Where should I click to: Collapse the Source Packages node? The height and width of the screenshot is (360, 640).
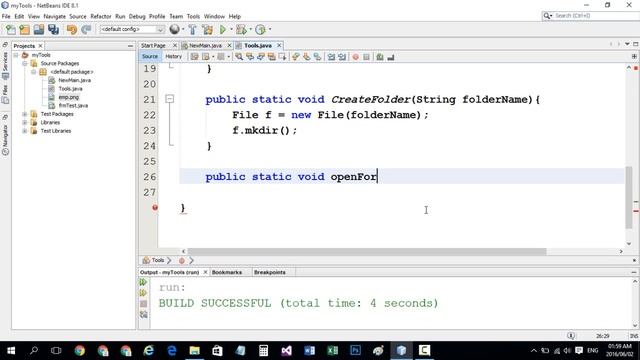click(25, 63)
